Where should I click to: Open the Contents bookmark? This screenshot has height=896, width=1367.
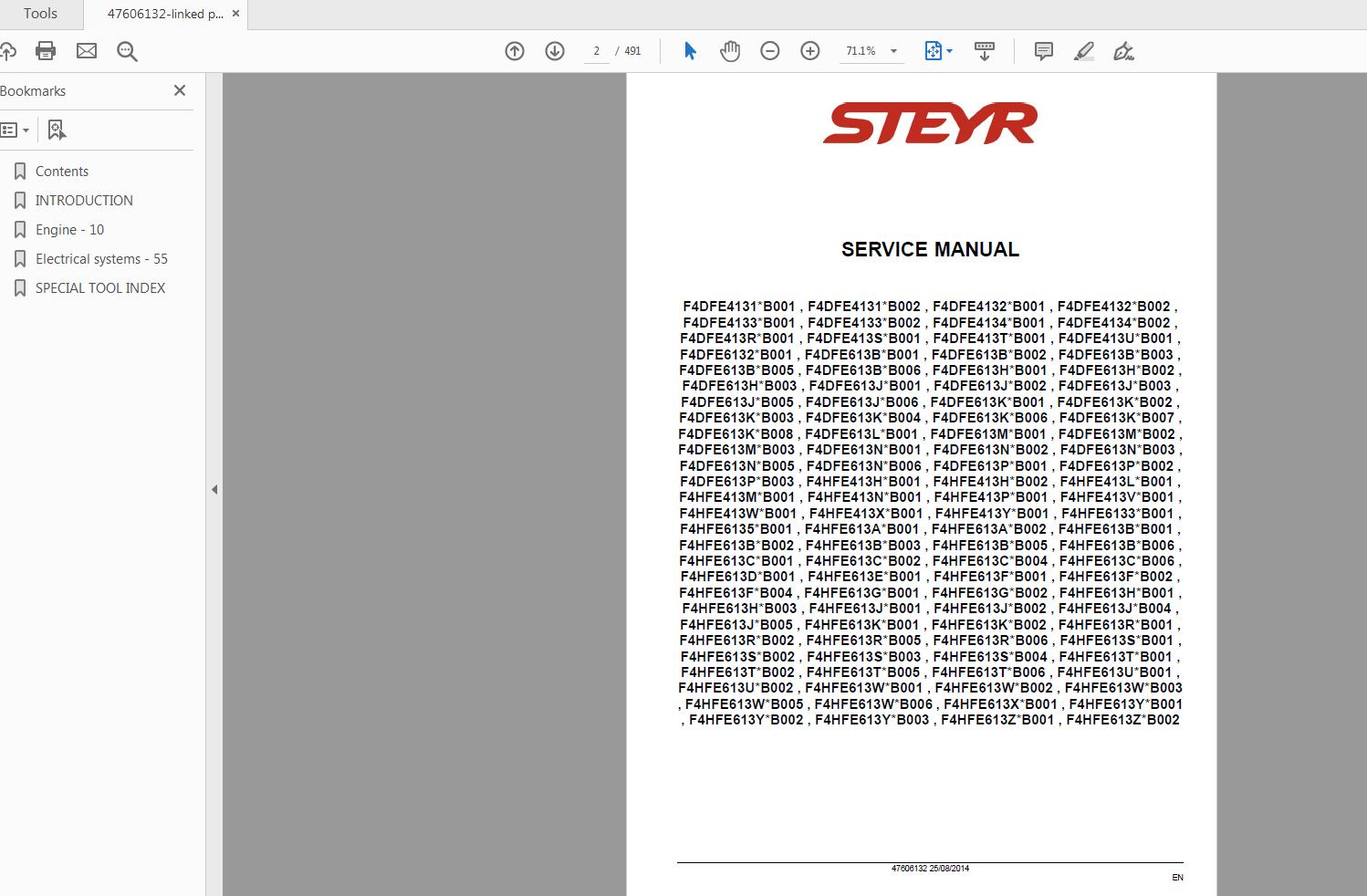62,172
